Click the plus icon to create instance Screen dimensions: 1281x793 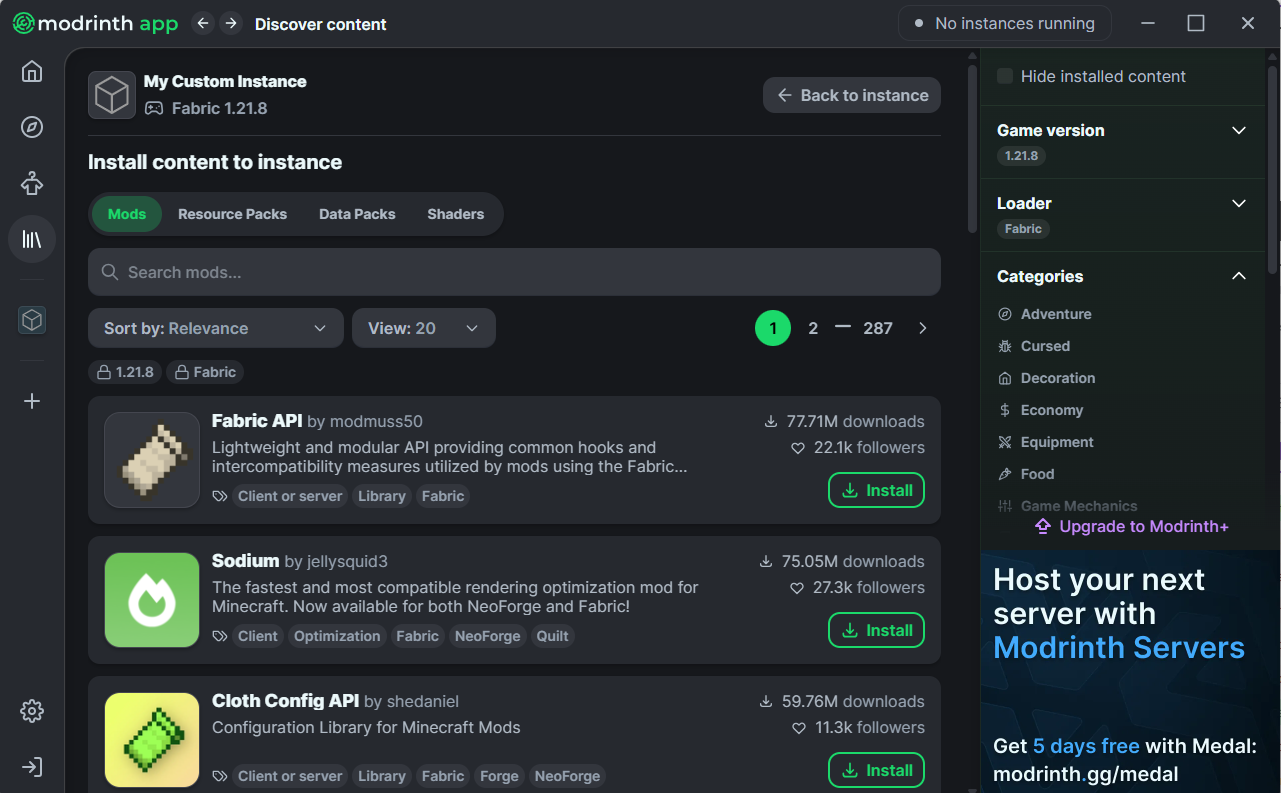pos(32,401)
